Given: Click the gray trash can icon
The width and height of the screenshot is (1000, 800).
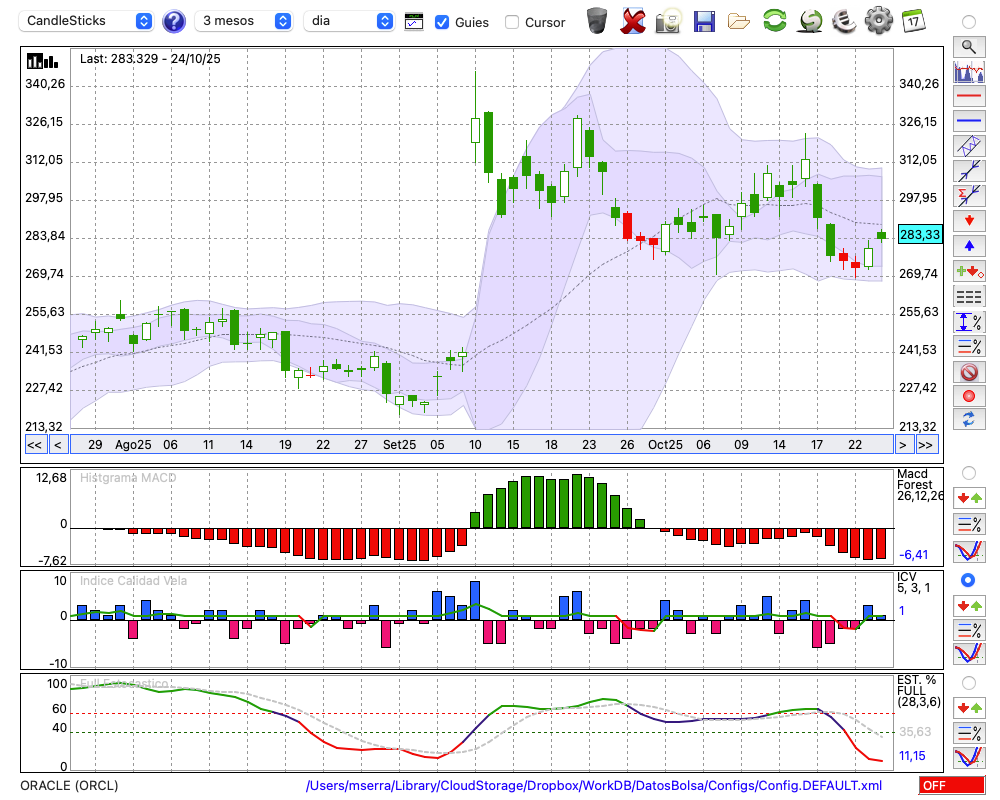Looking at the screenshot, I should pyautogui.click(x=597, y=21).
